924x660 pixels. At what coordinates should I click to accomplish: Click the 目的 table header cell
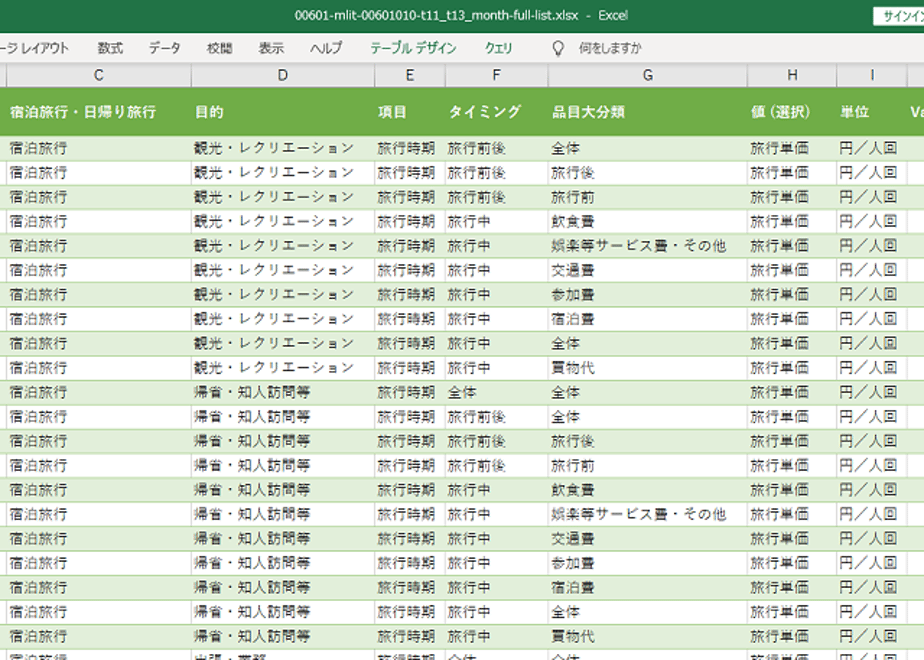pyautogui.click(x=283, y=112)
